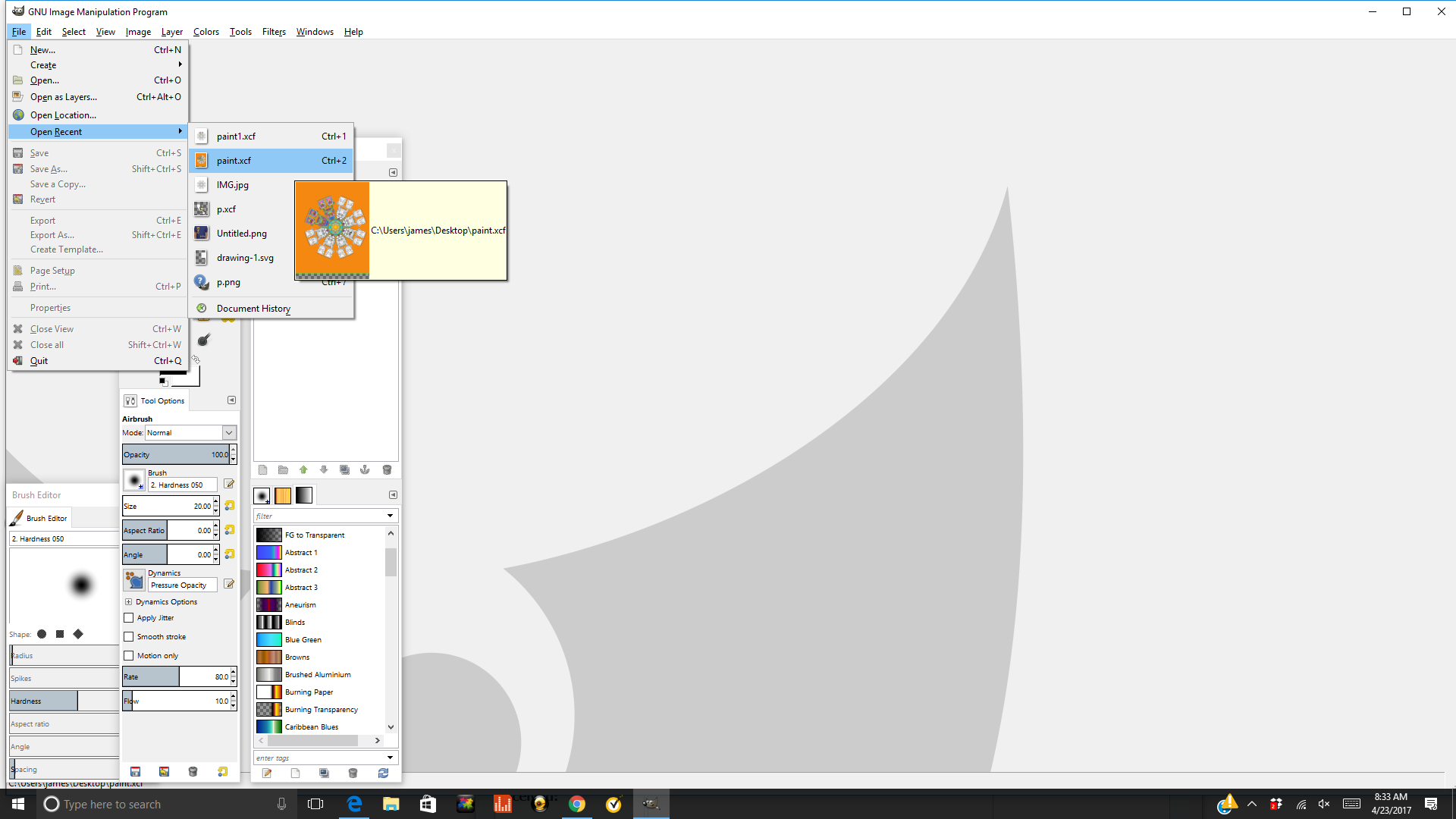Enable Motion only checkbox
Screen dimensions: 1456x819
pyautogui.click(x=129, y=656)
